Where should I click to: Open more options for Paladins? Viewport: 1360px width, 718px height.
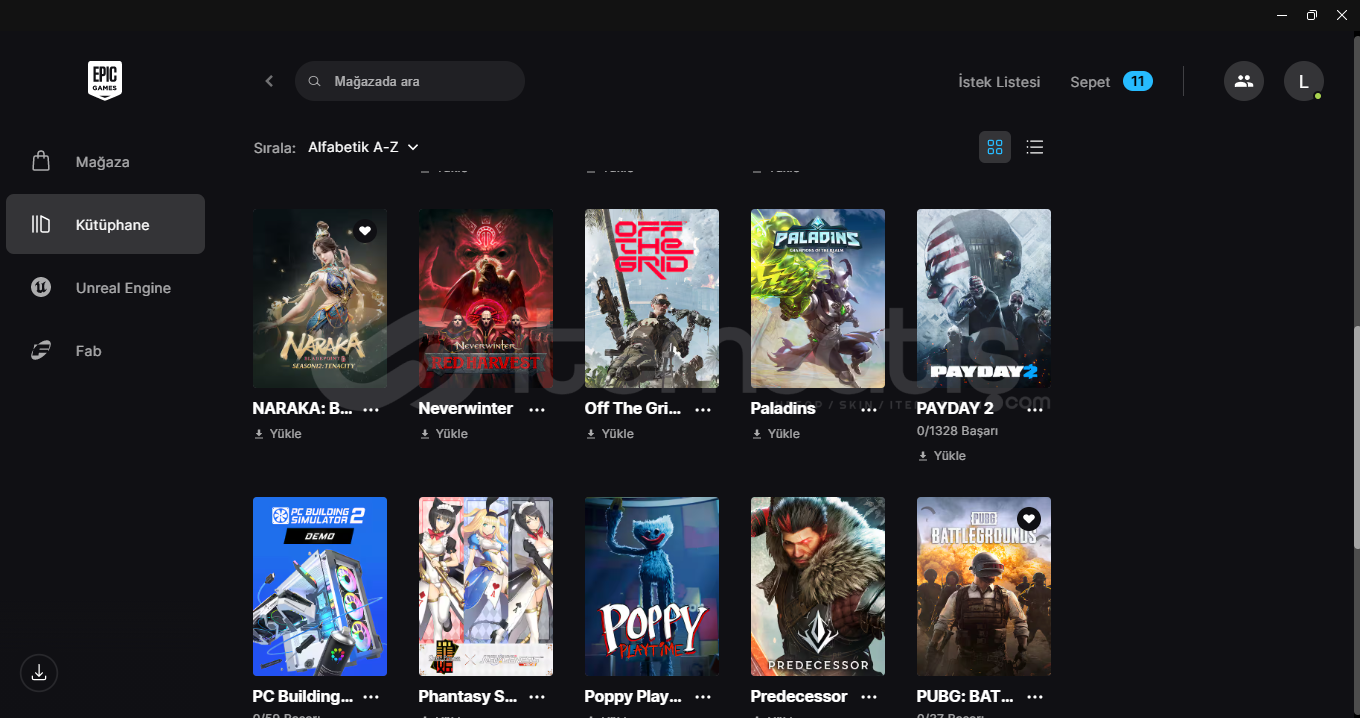pyautogui.click(x=869, y=409)
